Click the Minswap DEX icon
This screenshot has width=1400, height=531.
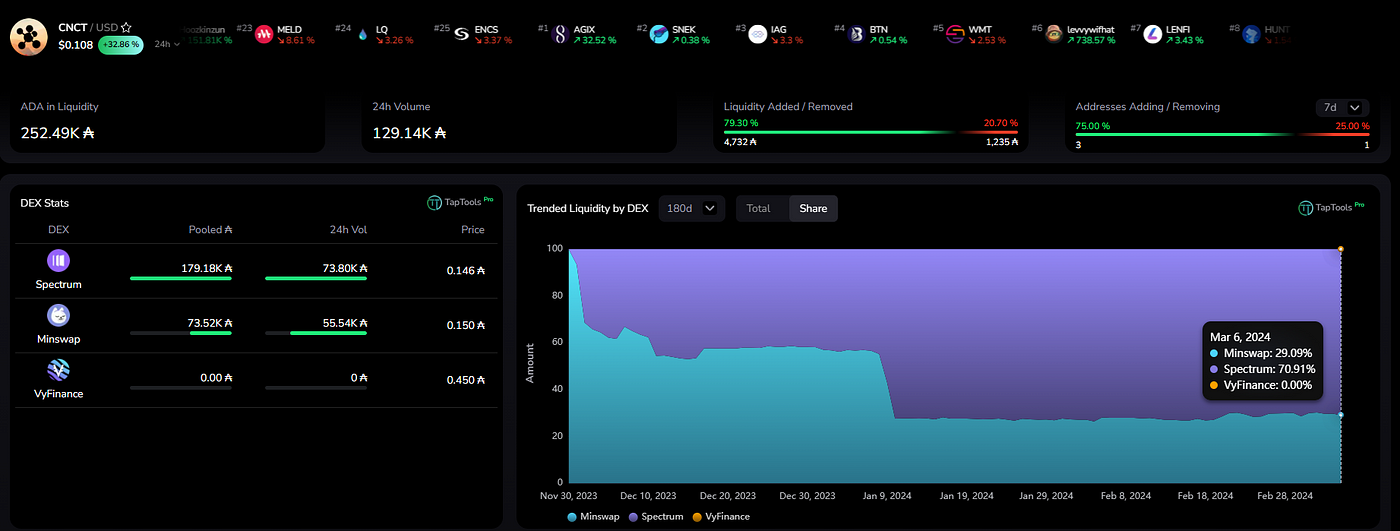point(58,316)
